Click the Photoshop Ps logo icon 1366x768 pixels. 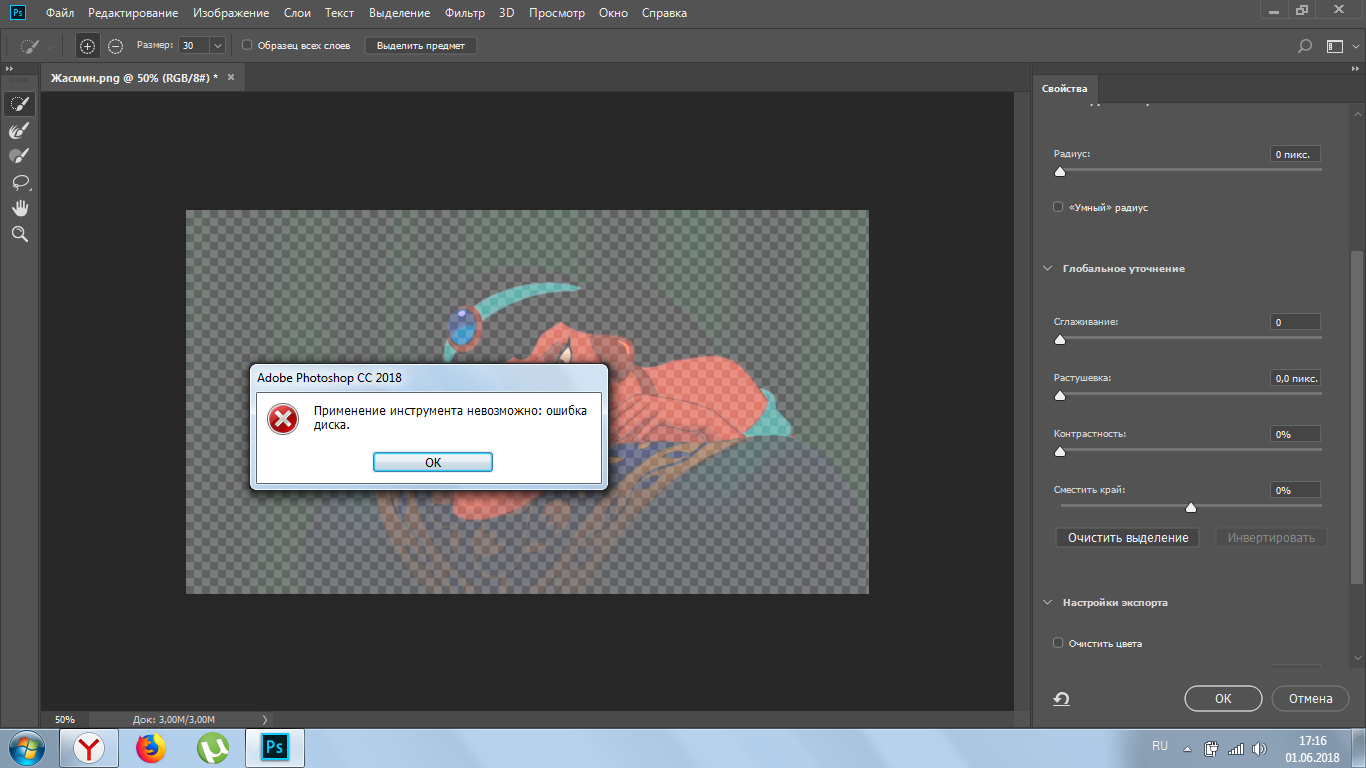tap(18, 13)
